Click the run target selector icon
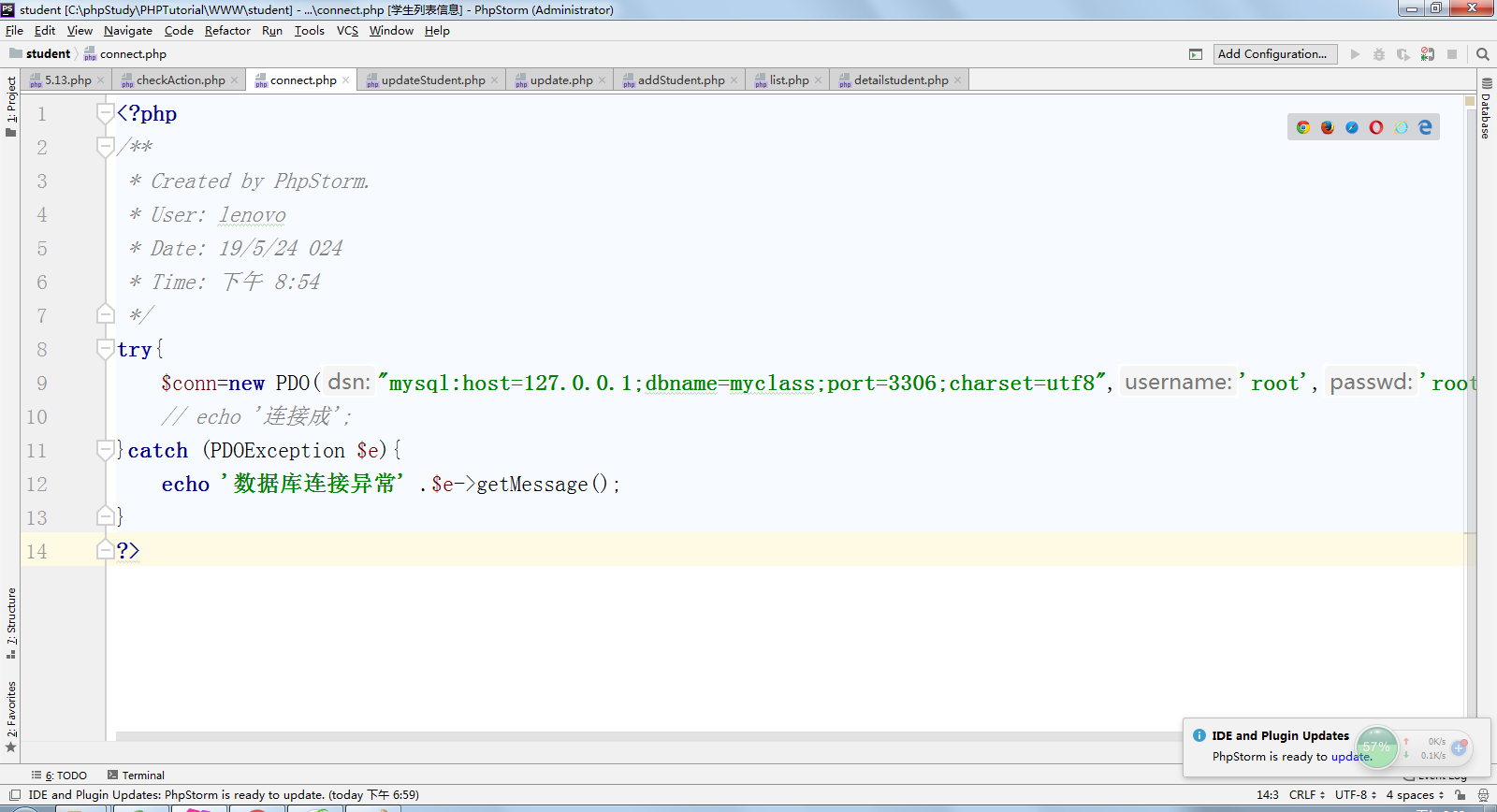This screenshot has height=812, width=1497. click(1196, 54)
